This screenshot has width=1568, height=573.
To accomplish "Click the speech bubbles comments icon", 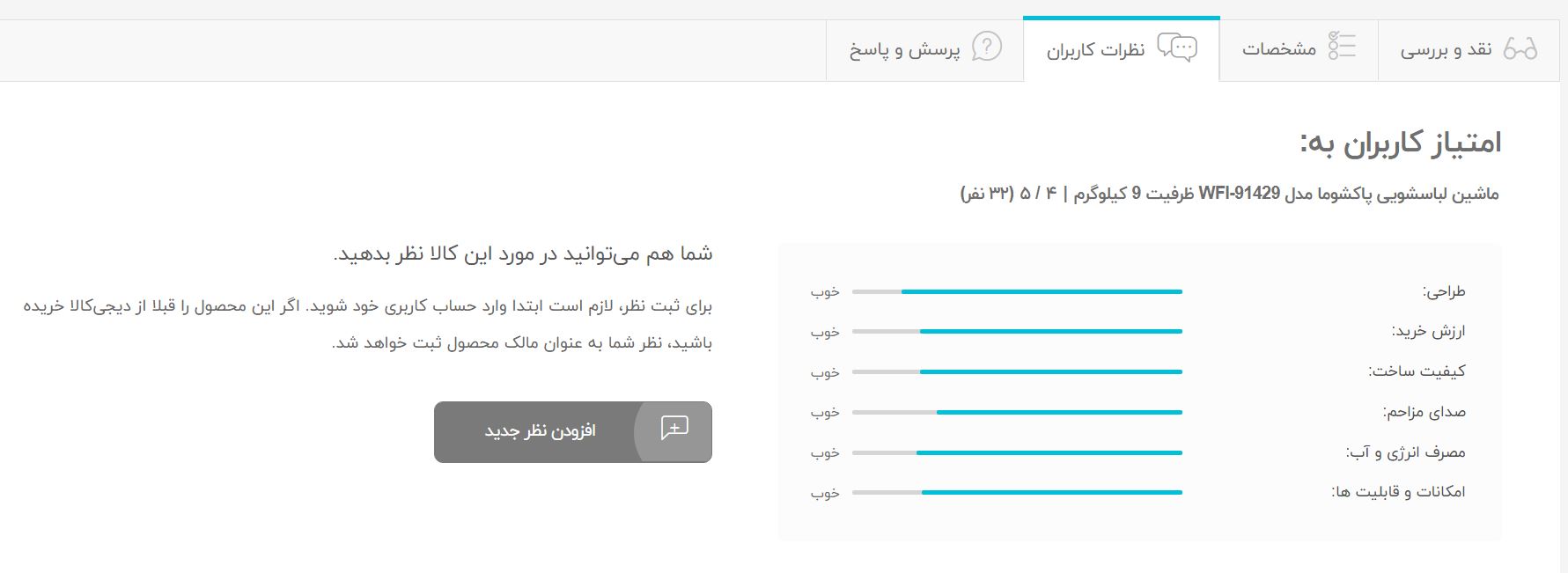I will pos(1177,47).
